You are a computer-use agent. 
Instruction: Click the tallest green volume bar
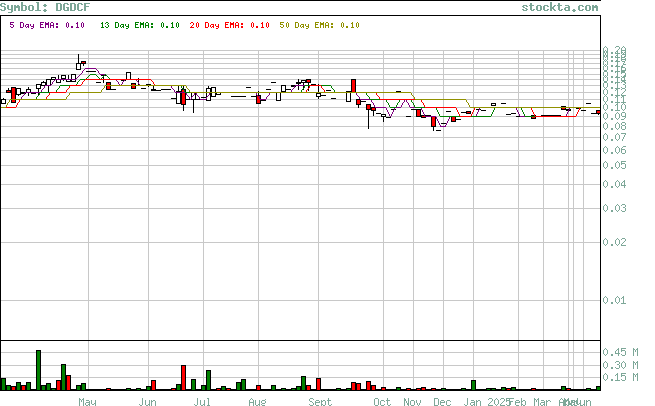tap(38, 370)
